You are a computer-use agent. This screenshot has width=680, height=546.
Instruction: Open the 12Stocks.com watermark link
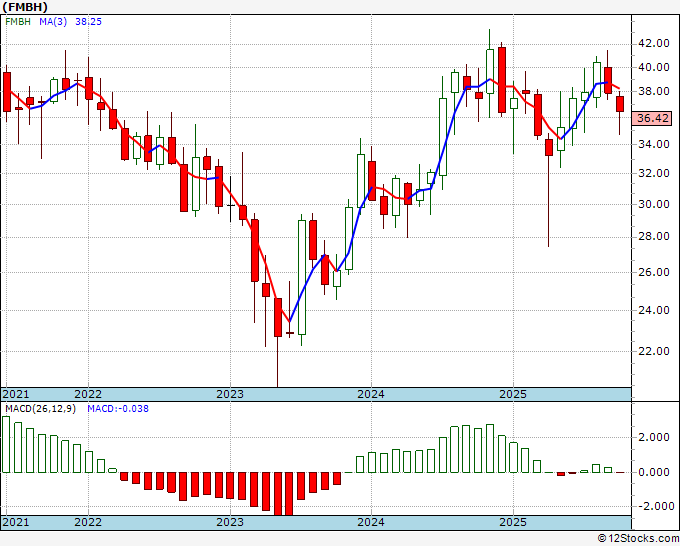tap(634, 538)
